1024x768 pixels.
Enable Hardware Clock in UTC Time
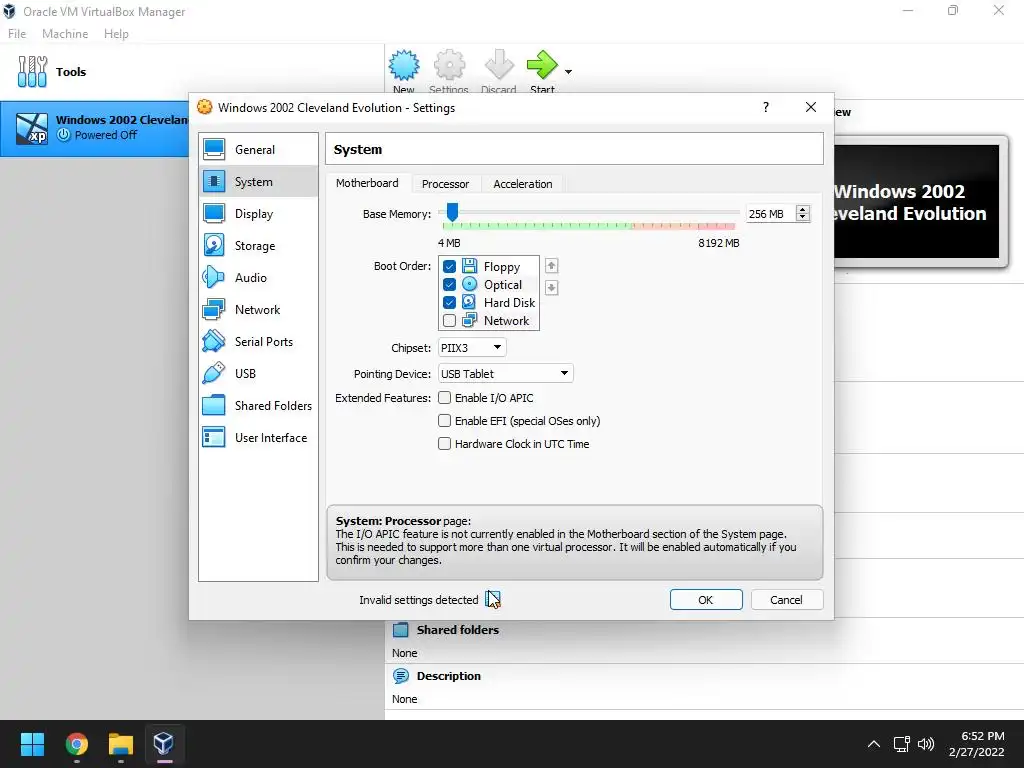pos(445,443)
